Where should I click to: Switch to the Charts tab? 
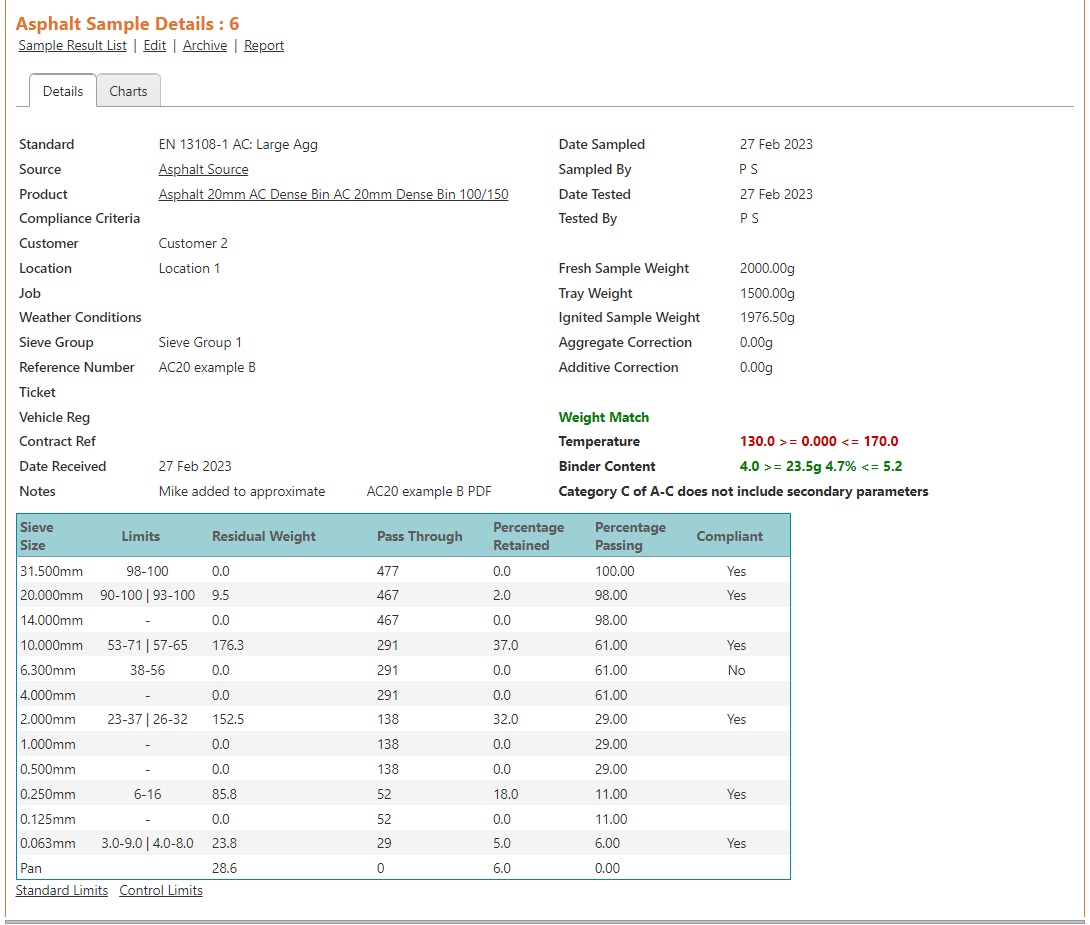(128, 91)
